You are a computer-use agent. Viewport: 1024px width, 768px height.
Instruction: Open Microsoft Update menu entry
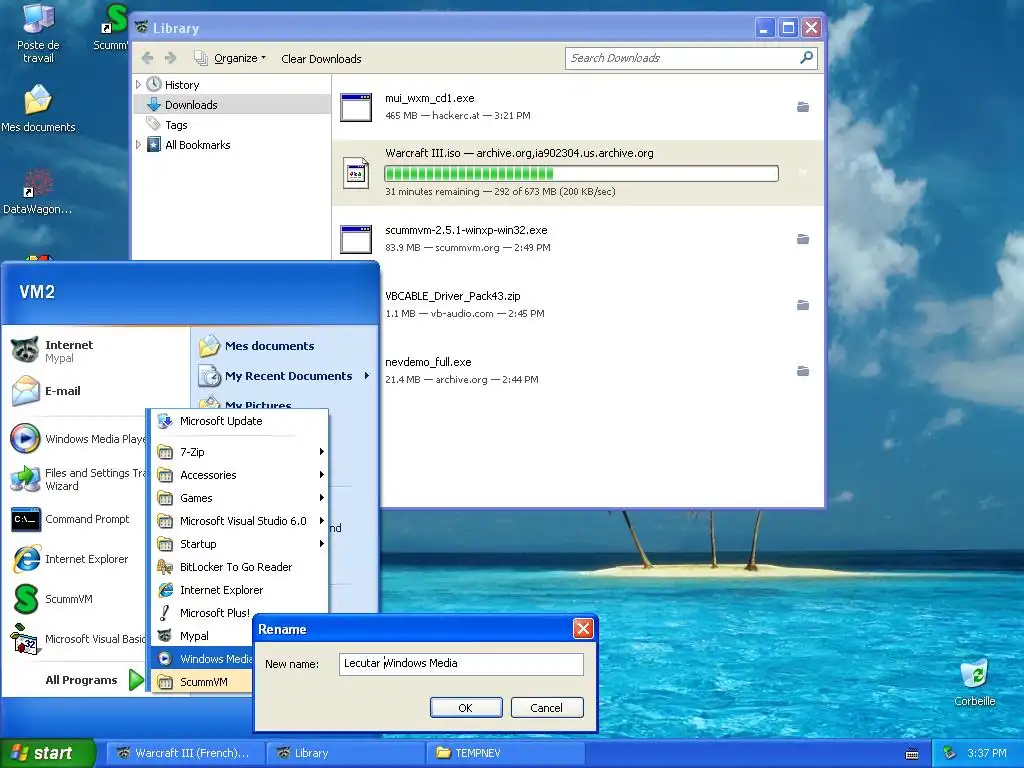pos(240,421)
